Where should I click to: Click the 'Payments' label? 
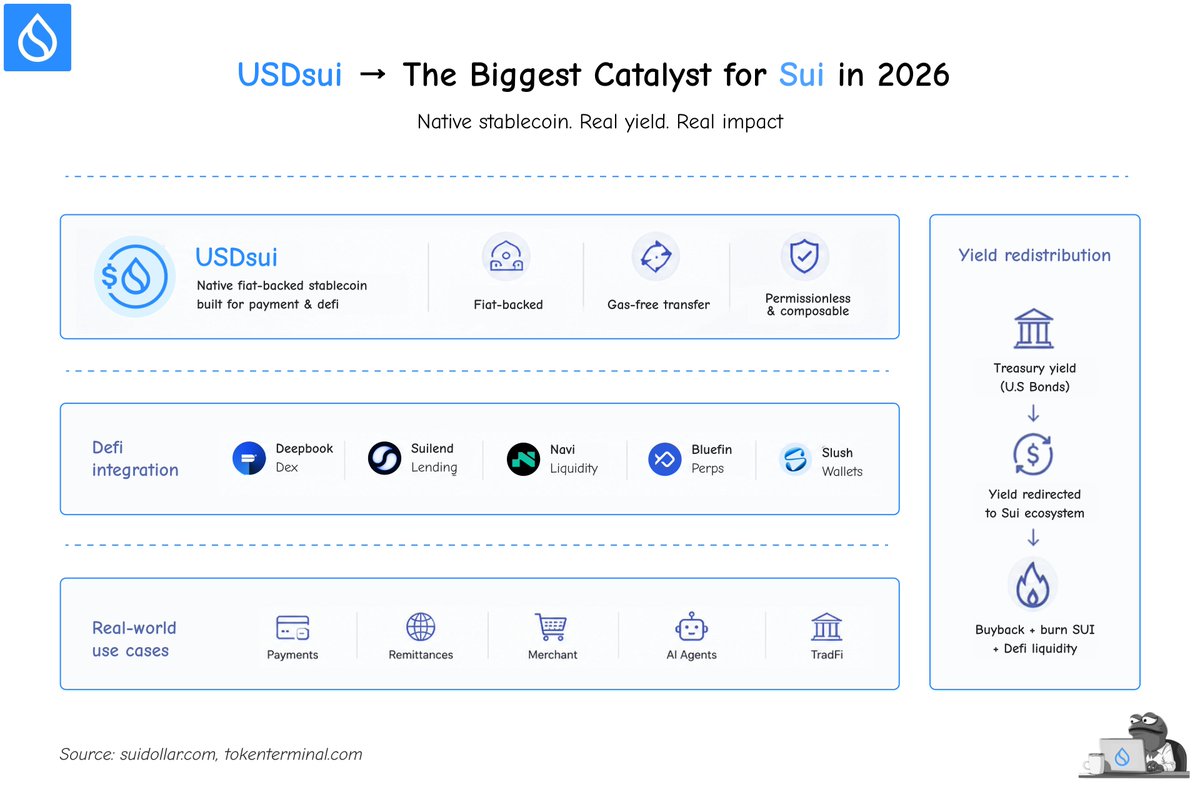click(292, 655)
